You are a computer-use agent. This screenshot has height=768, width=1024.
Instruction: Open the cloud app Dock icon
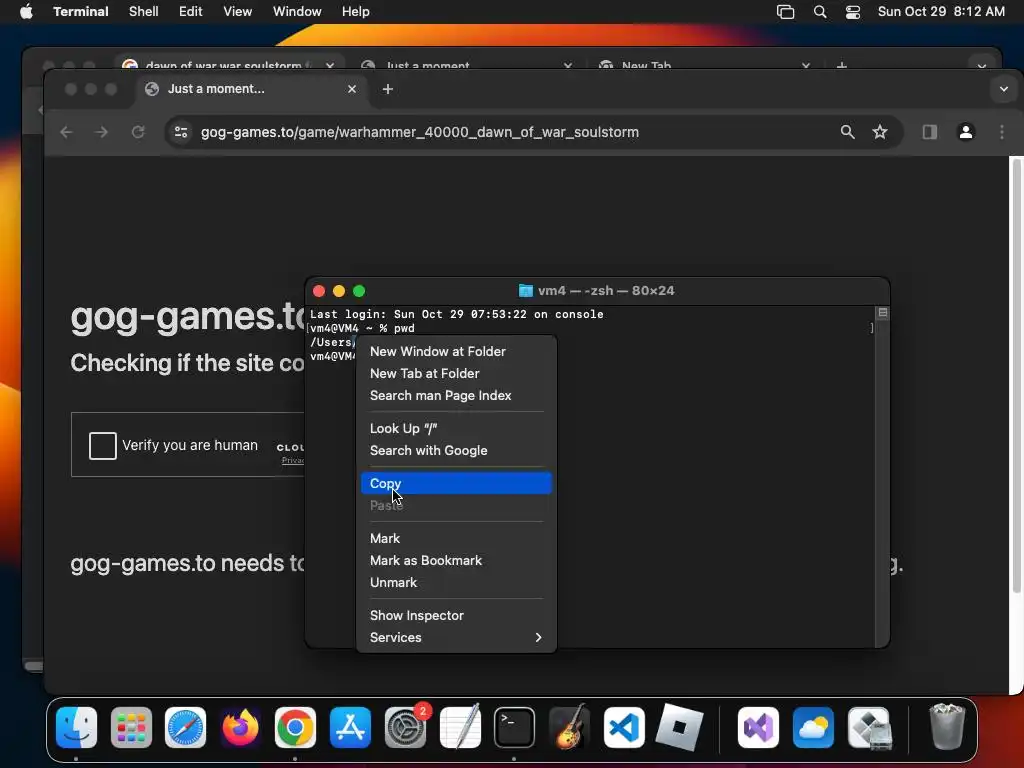pyautogui.click(x=813, y=727)
